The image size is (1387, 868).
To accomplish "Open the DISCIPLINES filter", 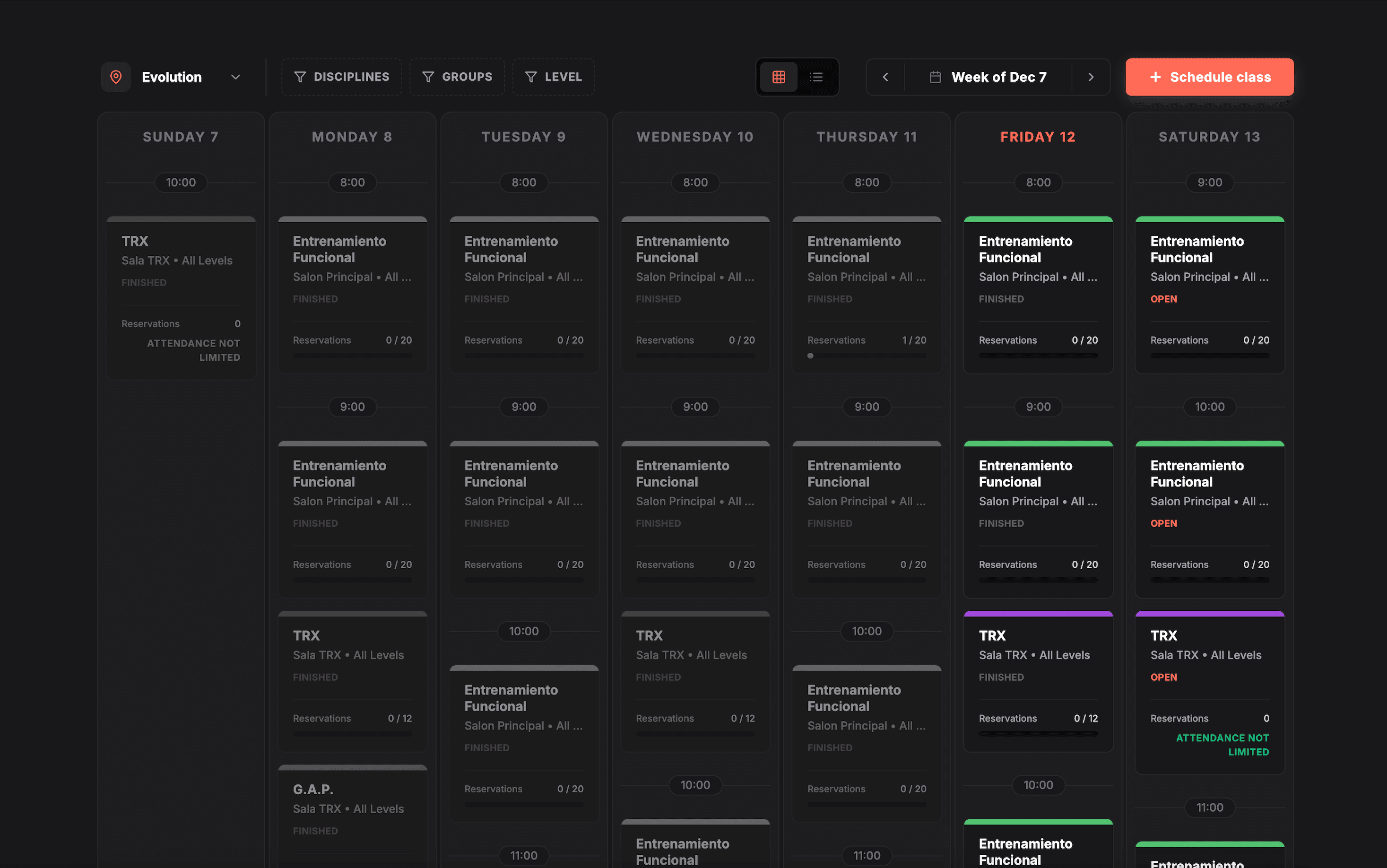I will pyautogui.click(x=341, y=77).
